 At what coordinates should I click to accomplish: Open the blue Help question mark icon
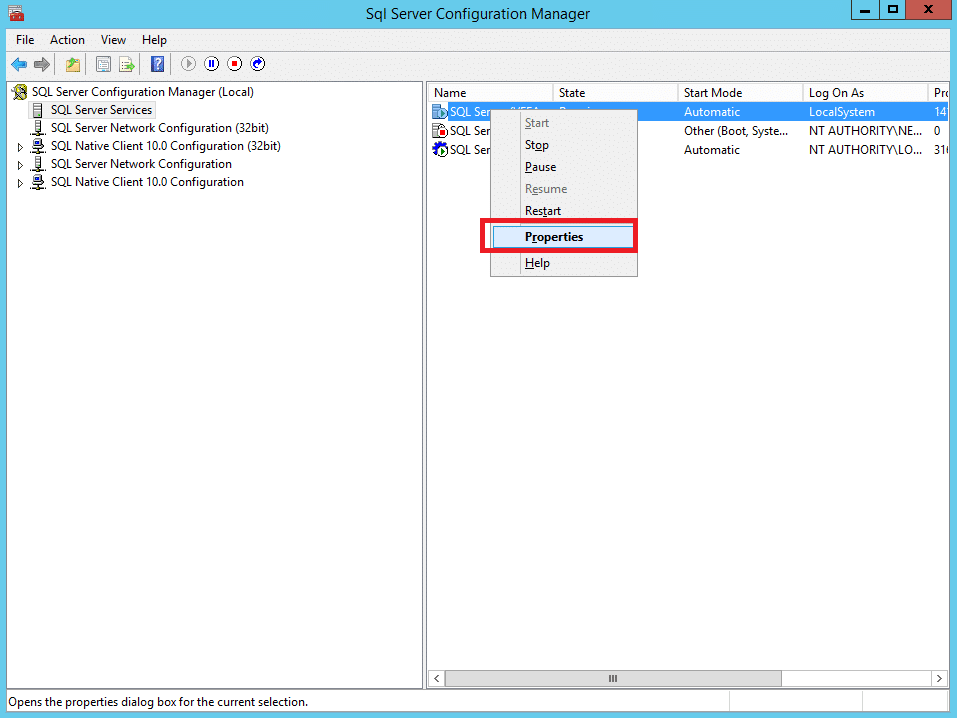pyautogui.click(x=157, y=64)
